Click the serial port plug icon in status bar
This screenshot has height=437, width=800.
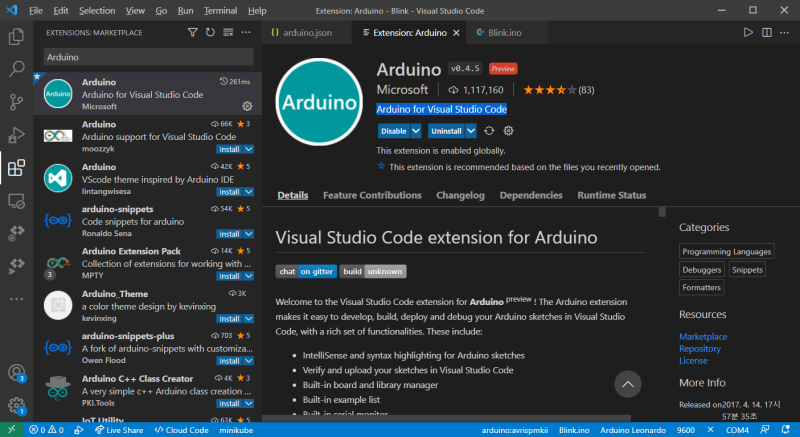point(710,430)
